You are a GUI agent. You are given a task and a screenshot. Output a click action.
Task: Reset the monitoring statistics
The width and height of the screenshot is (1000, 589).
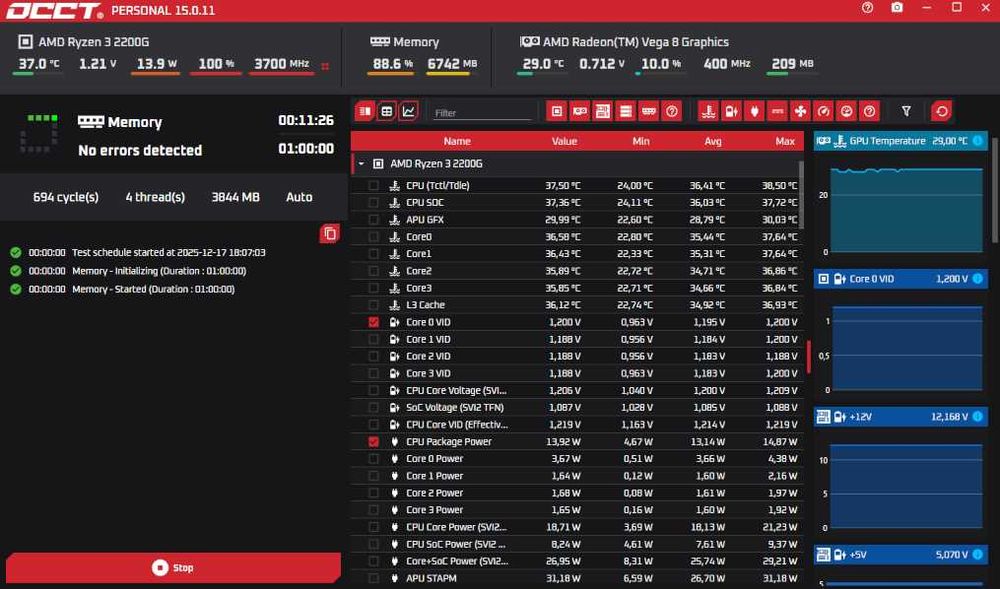click(941, 111)
